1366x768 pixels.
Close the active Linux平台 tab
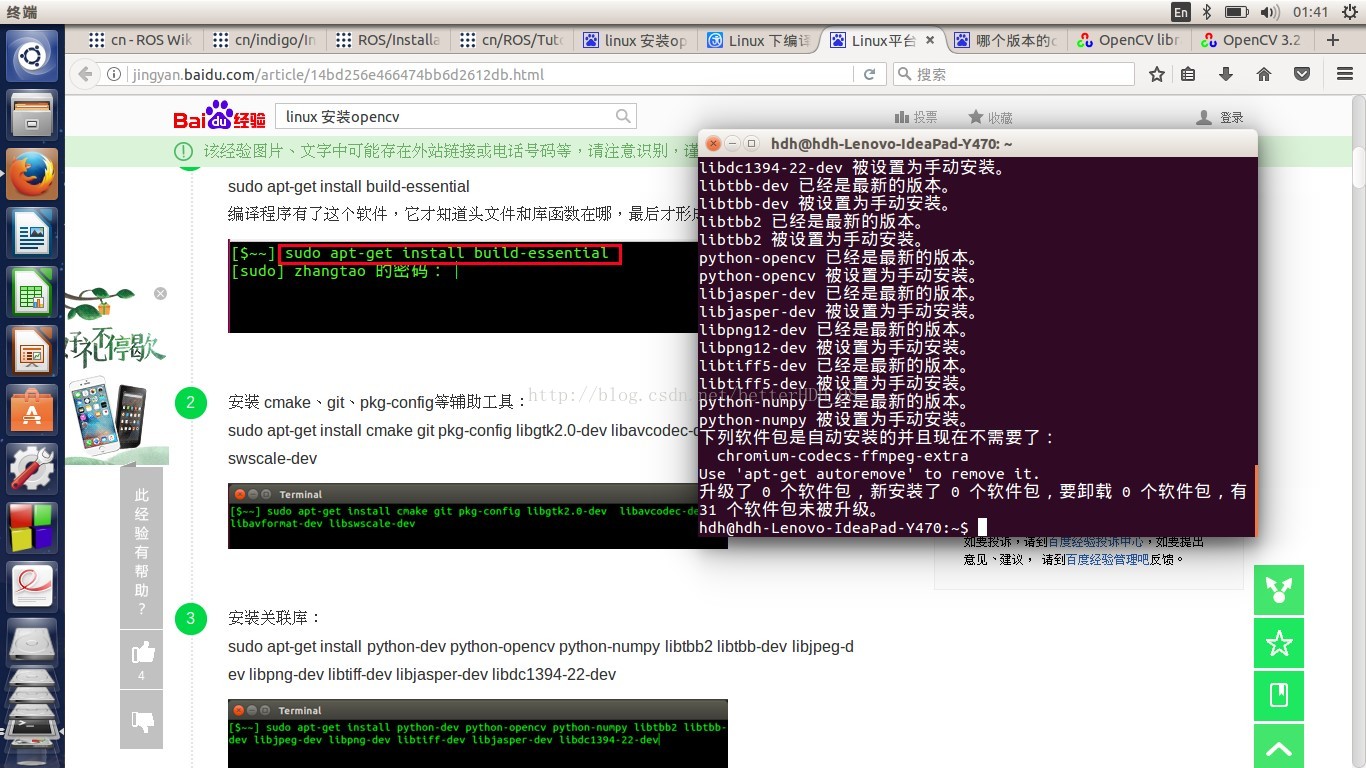click(930, 40)
